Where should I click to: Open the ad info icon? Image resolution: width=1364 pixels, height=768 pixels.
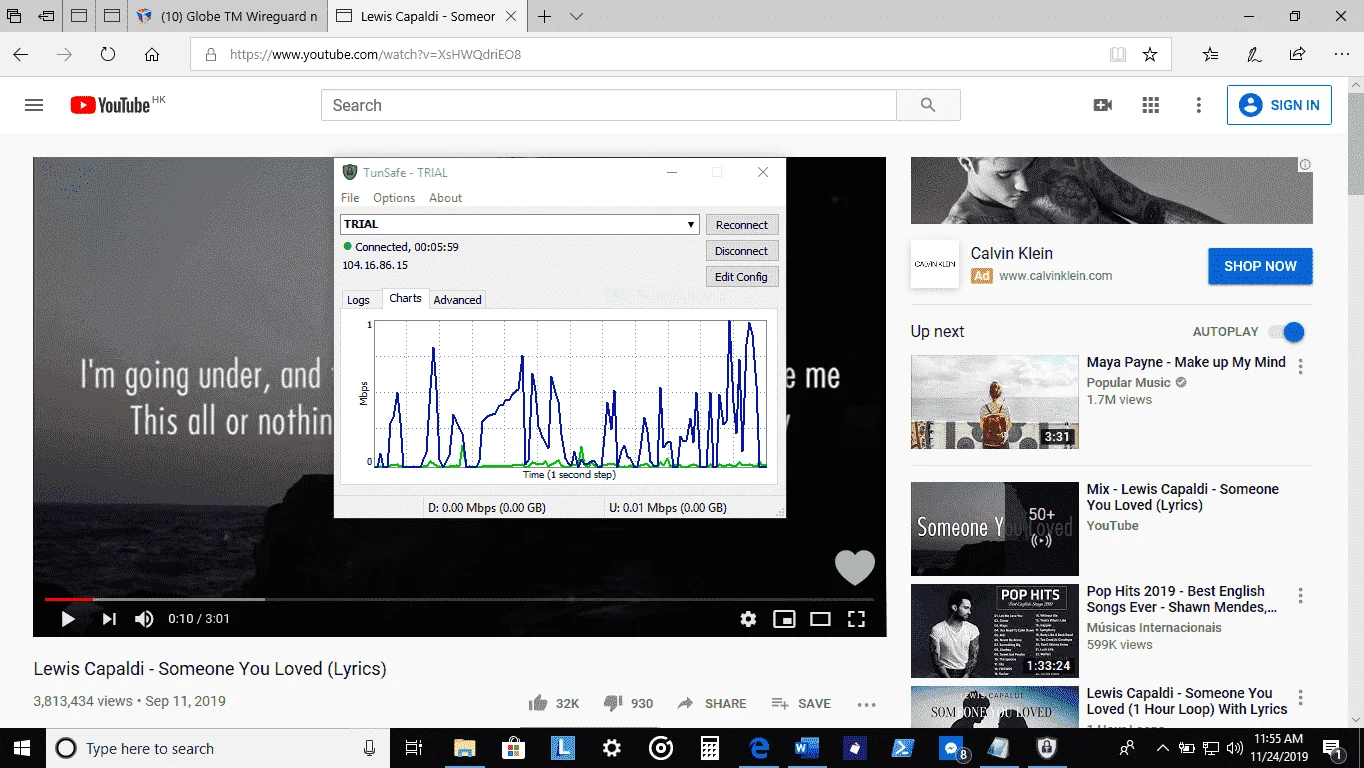(x=1305, y=165)
